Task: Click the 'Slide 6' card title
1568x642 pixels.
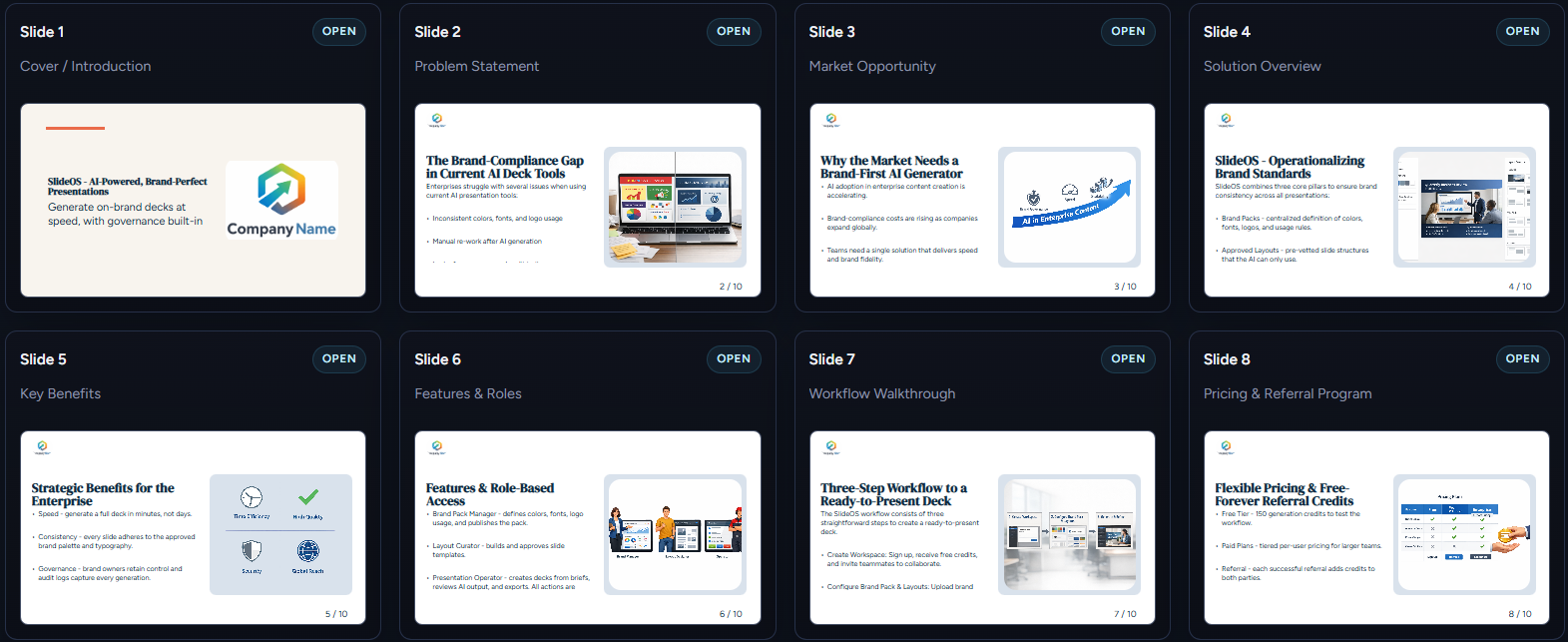Action: 437,359
